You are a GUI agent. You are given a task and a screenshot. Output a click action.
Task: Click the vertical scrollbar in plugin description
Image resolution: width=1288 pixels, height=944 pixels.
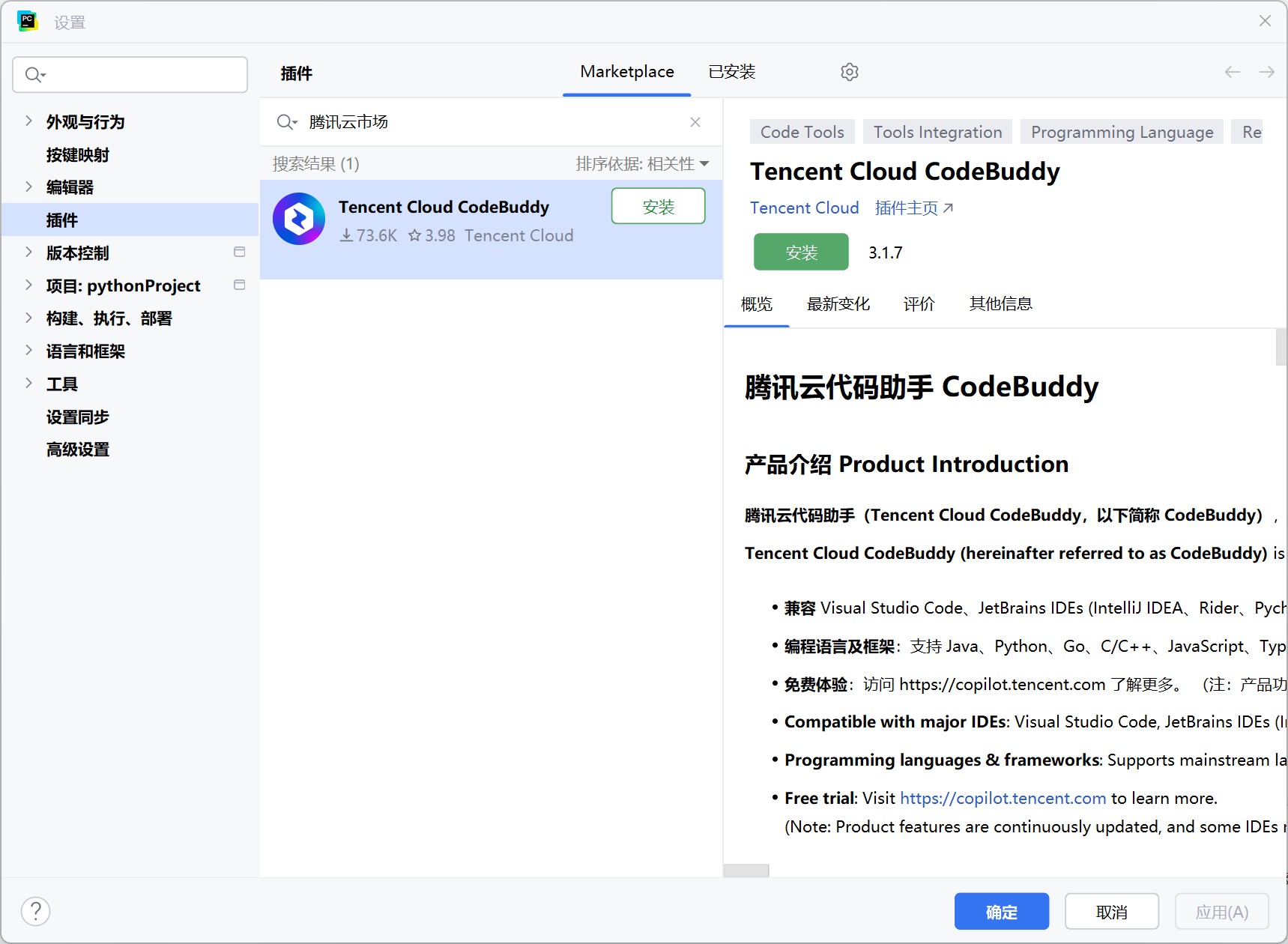tap(1281, 347)
